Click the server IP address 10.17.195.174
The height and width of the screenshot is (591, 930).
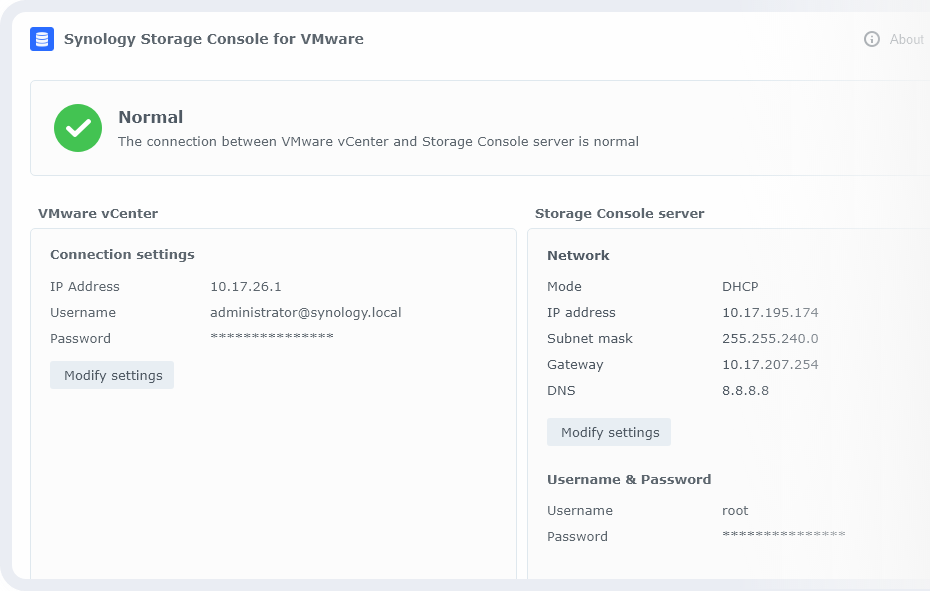click(x=770, y=313)
